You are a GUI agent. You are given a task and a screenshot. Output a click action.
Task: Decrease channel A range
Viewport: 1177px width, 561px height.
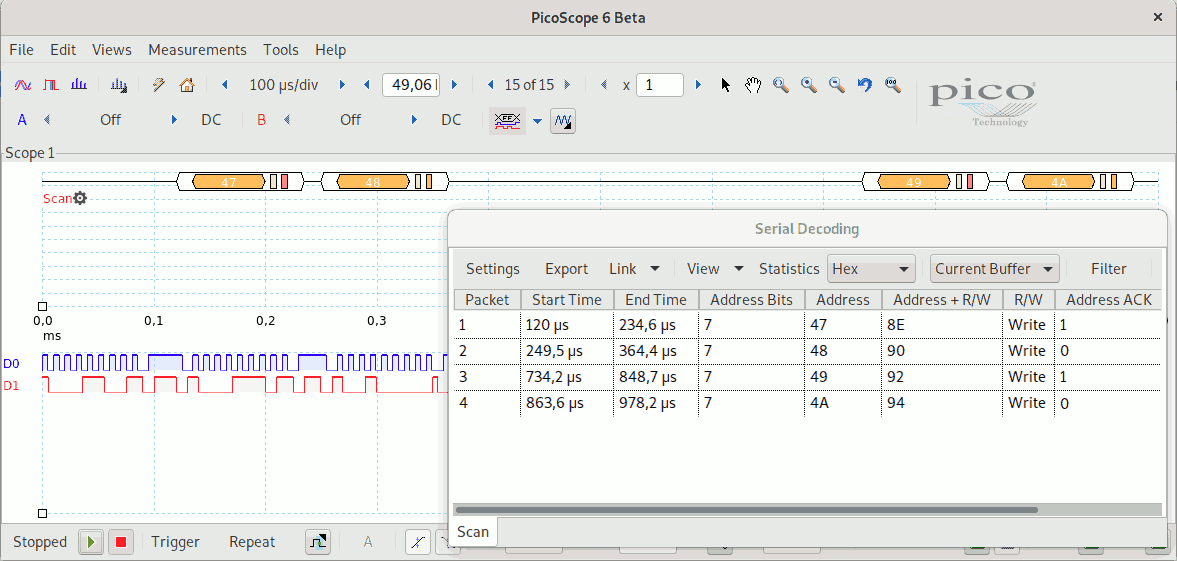[x=47, y=120]
